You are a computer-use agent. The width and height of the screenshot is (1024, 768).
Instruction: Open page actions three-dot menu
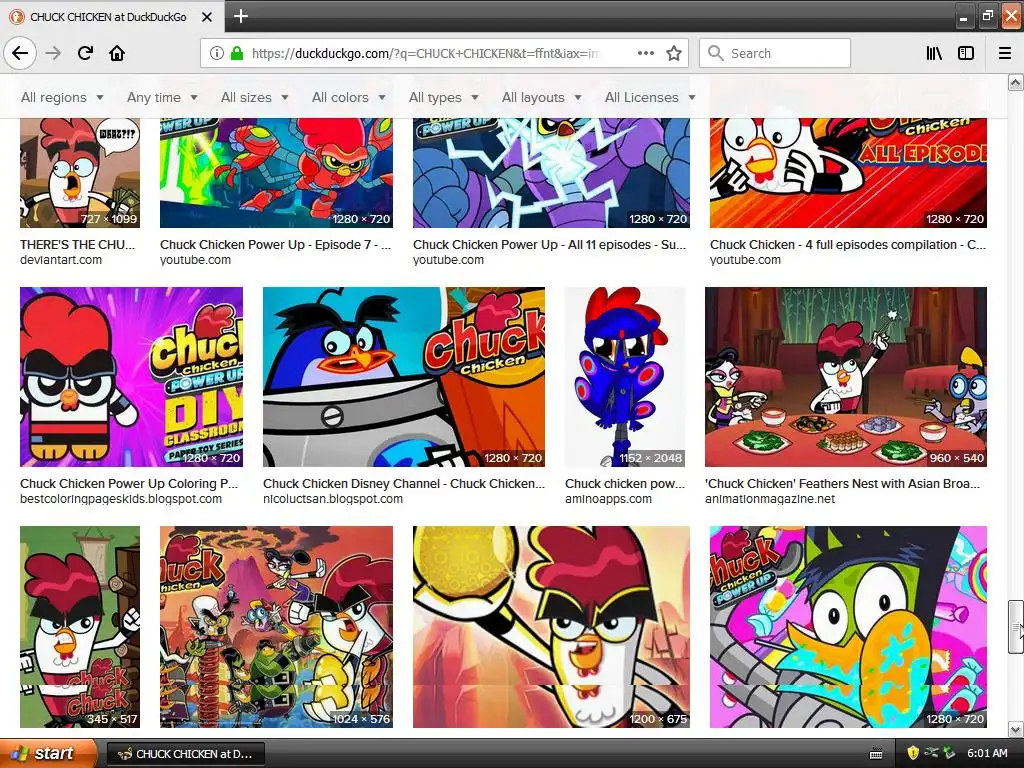[x=646, y=53]
